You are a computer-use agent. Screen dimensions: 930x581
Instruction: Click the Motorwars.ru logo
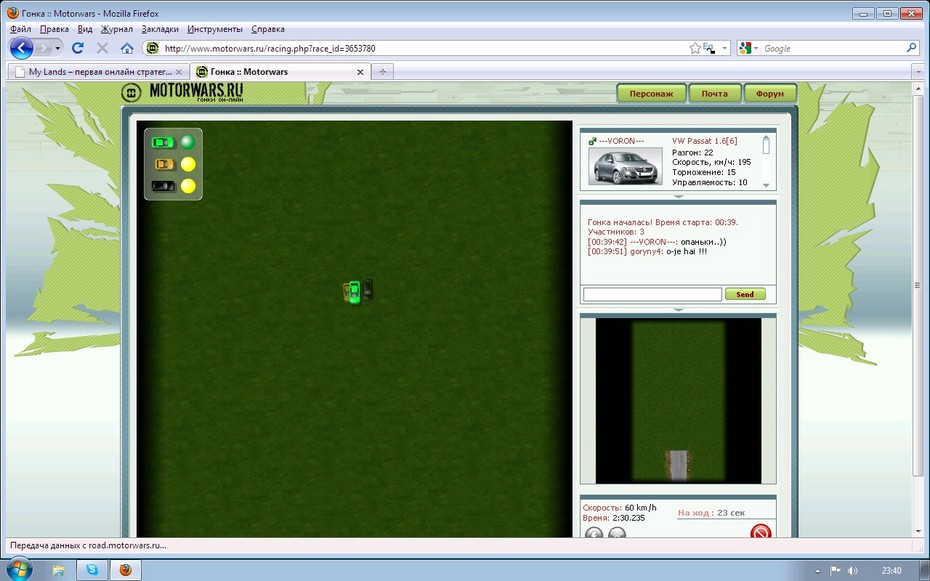click(184, 92)
